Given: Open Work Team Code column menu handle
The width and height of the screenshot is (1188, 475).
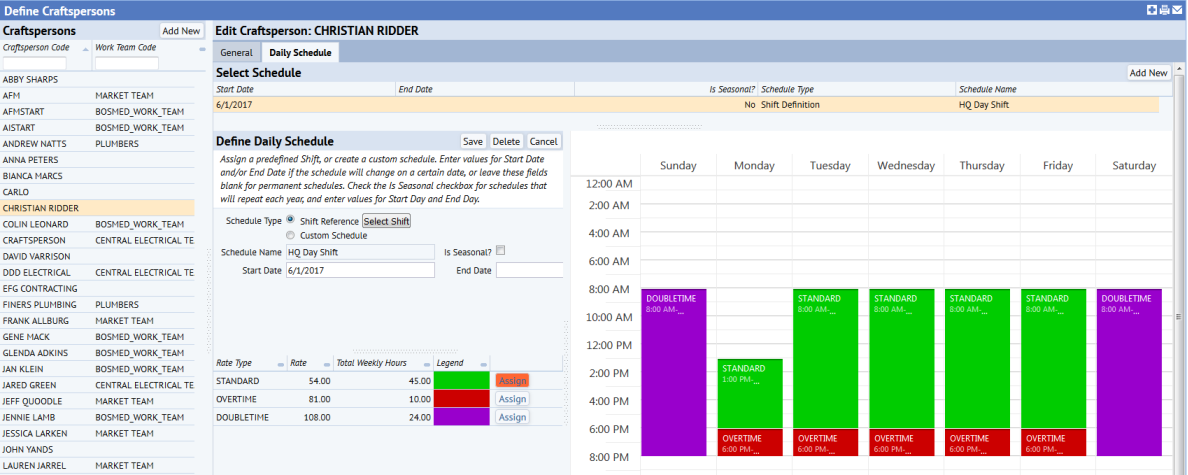Looking at the screenshot, I should (202, 49).
